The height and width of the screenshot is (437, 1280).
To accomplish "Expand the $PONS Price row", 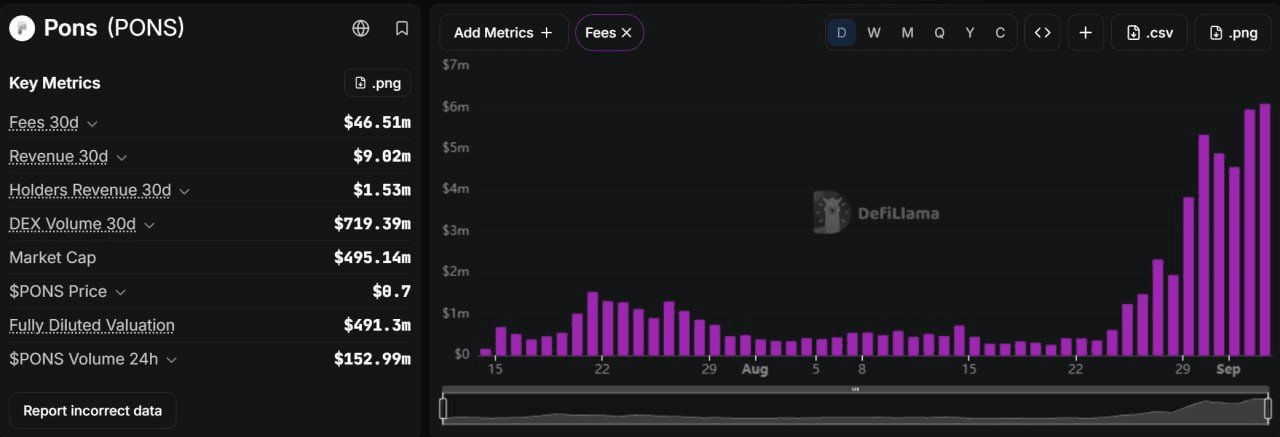I will [120, 292].
